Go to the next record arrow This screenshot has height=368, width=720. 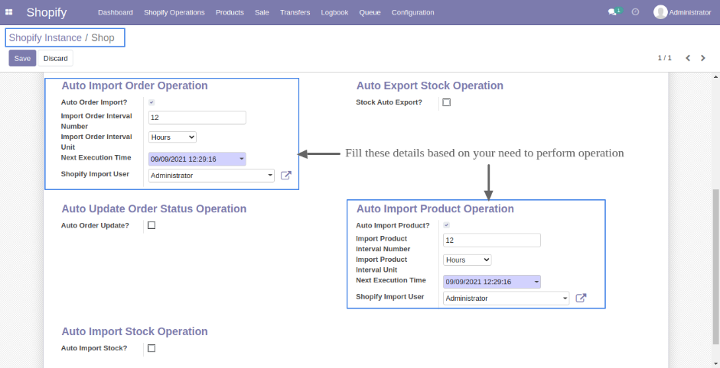point(703,58)
